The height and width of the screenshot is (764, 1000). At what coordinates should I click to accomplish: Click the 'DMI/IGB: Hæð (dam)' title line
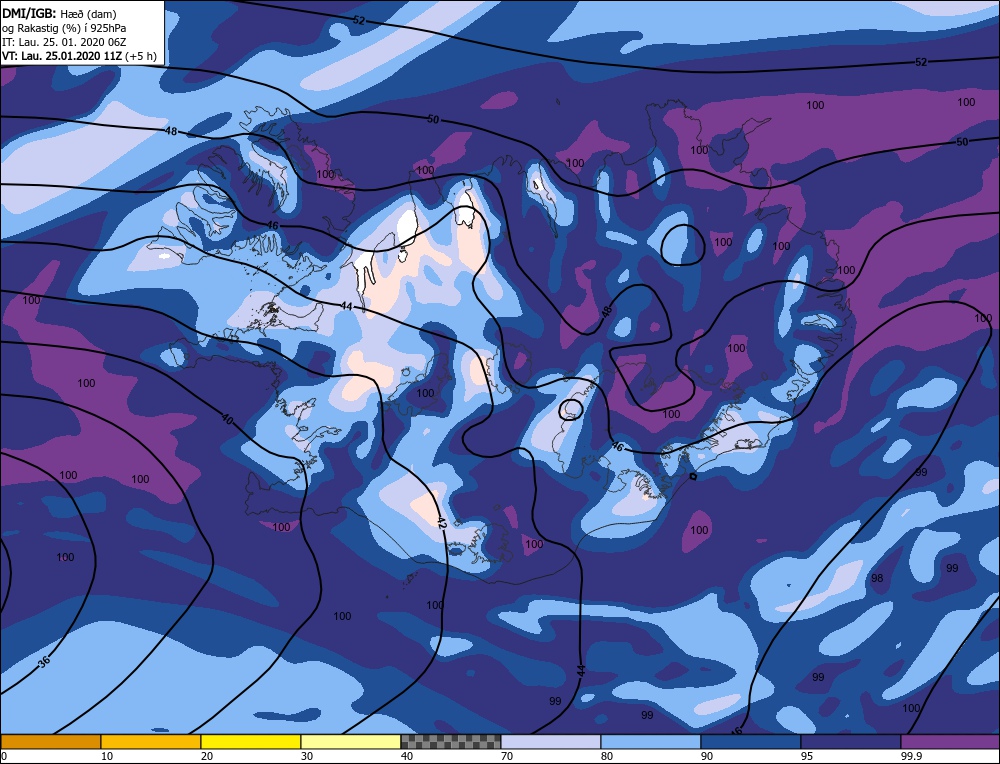click(59, 13)
